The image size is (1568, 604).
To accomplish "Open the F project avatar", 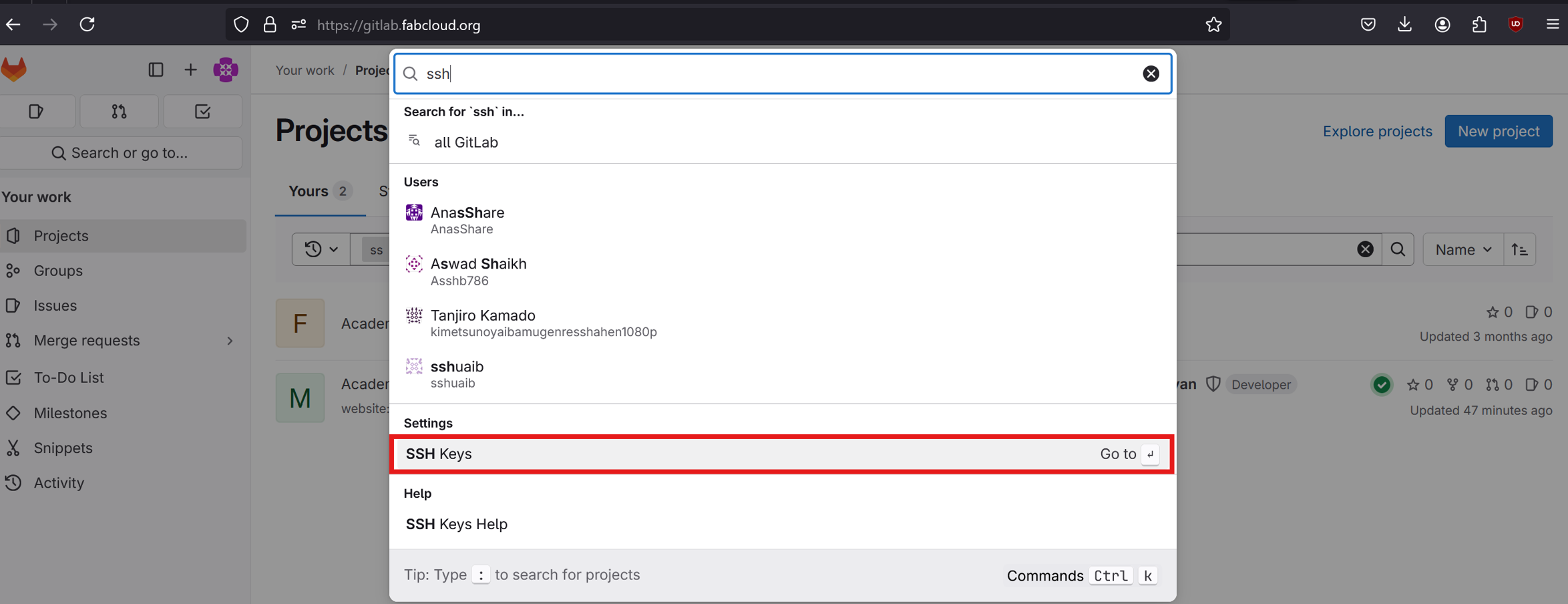I will [300, 323].
